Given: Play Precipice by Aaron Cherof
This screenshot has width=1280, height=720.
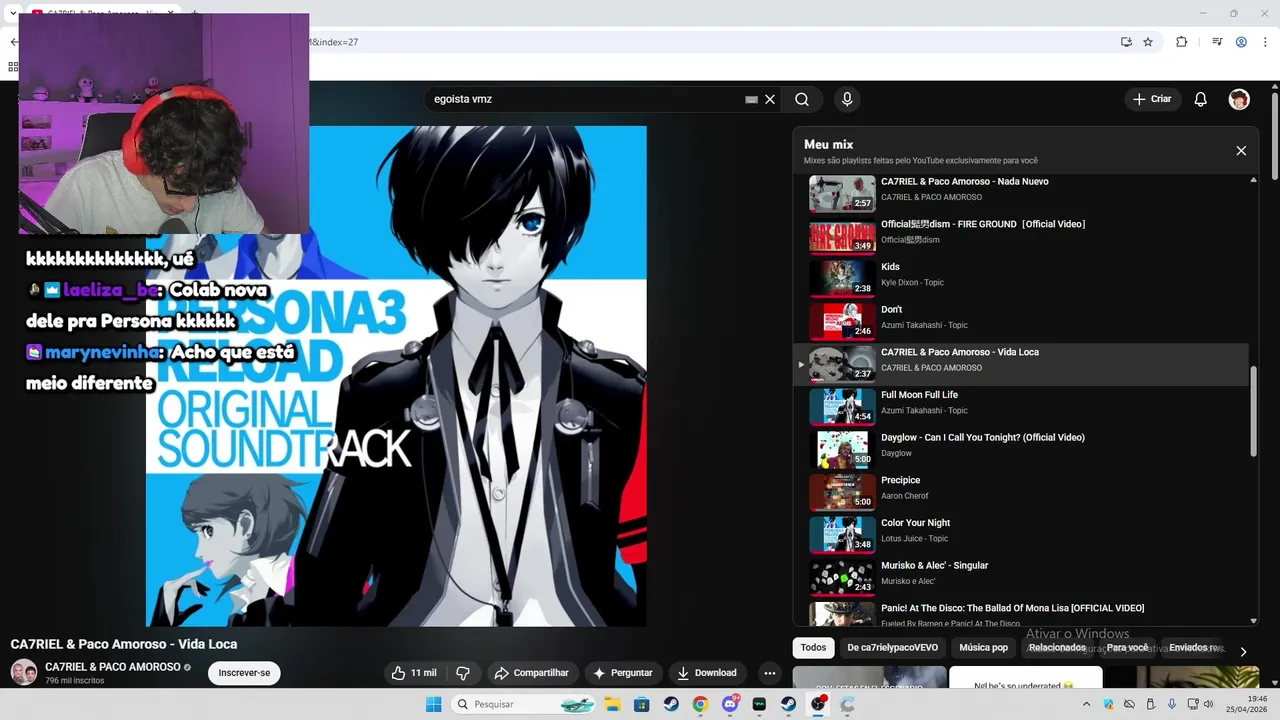Looking at the screenshot, I should point(1022,493).
